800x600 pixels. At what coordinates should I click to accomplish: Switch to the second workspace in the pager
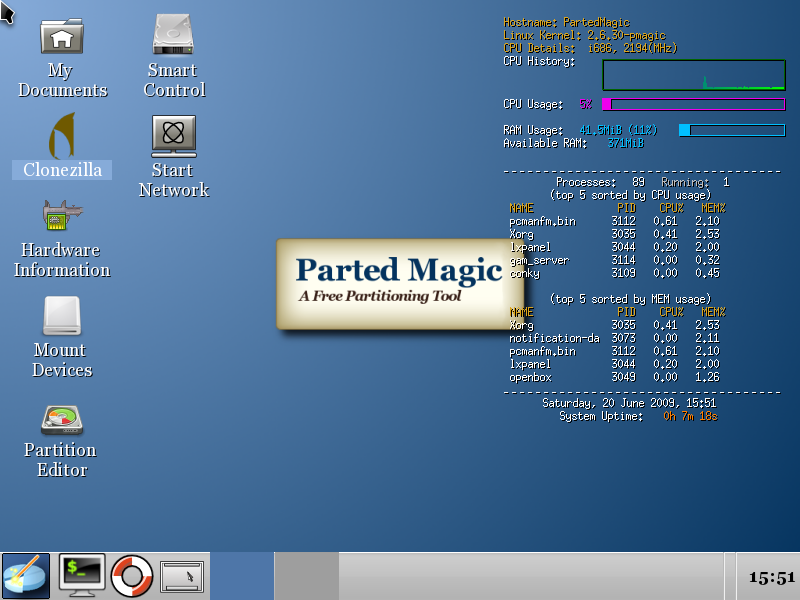[307, 576]
